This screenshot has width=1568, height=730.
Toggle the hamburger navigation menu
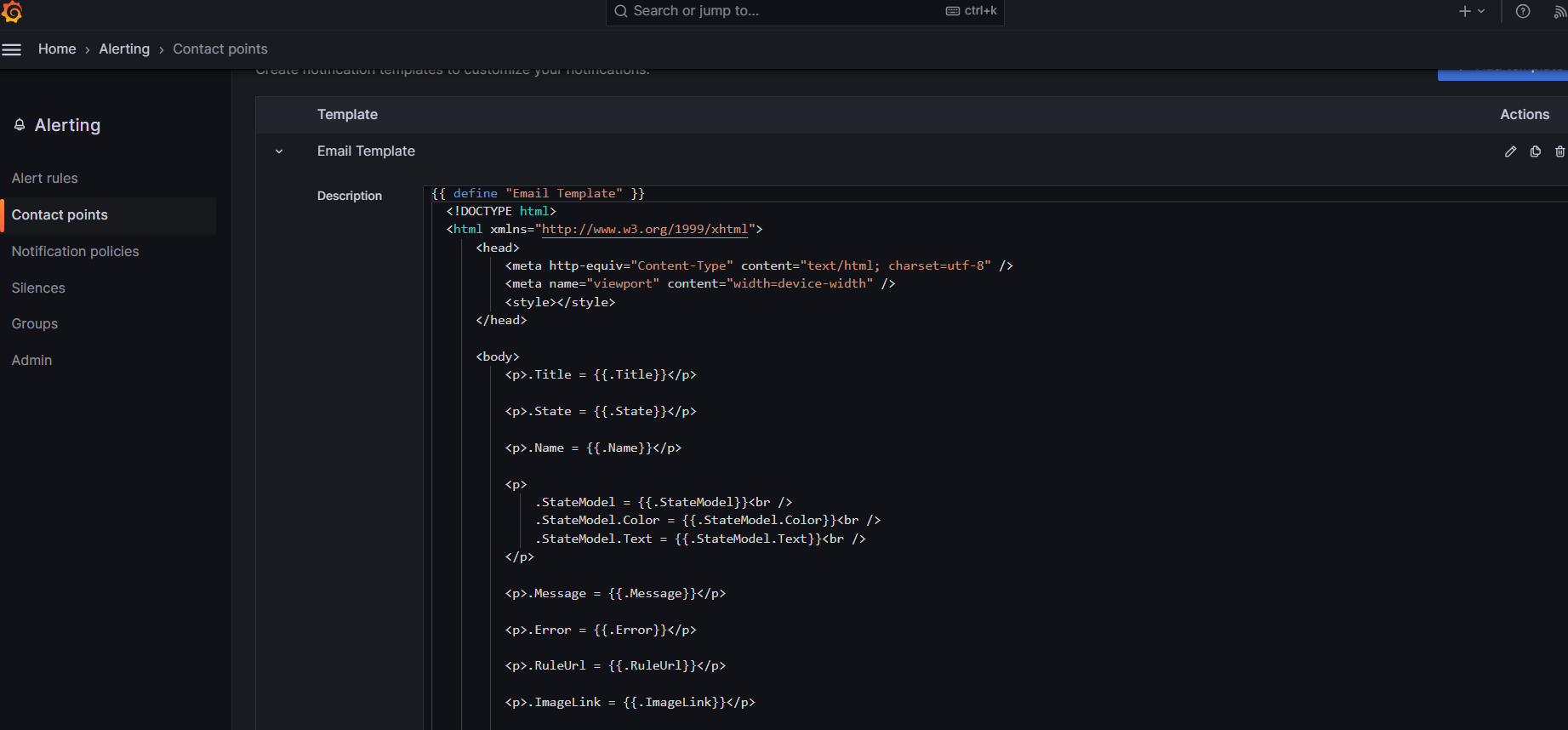tap(12, 49)
